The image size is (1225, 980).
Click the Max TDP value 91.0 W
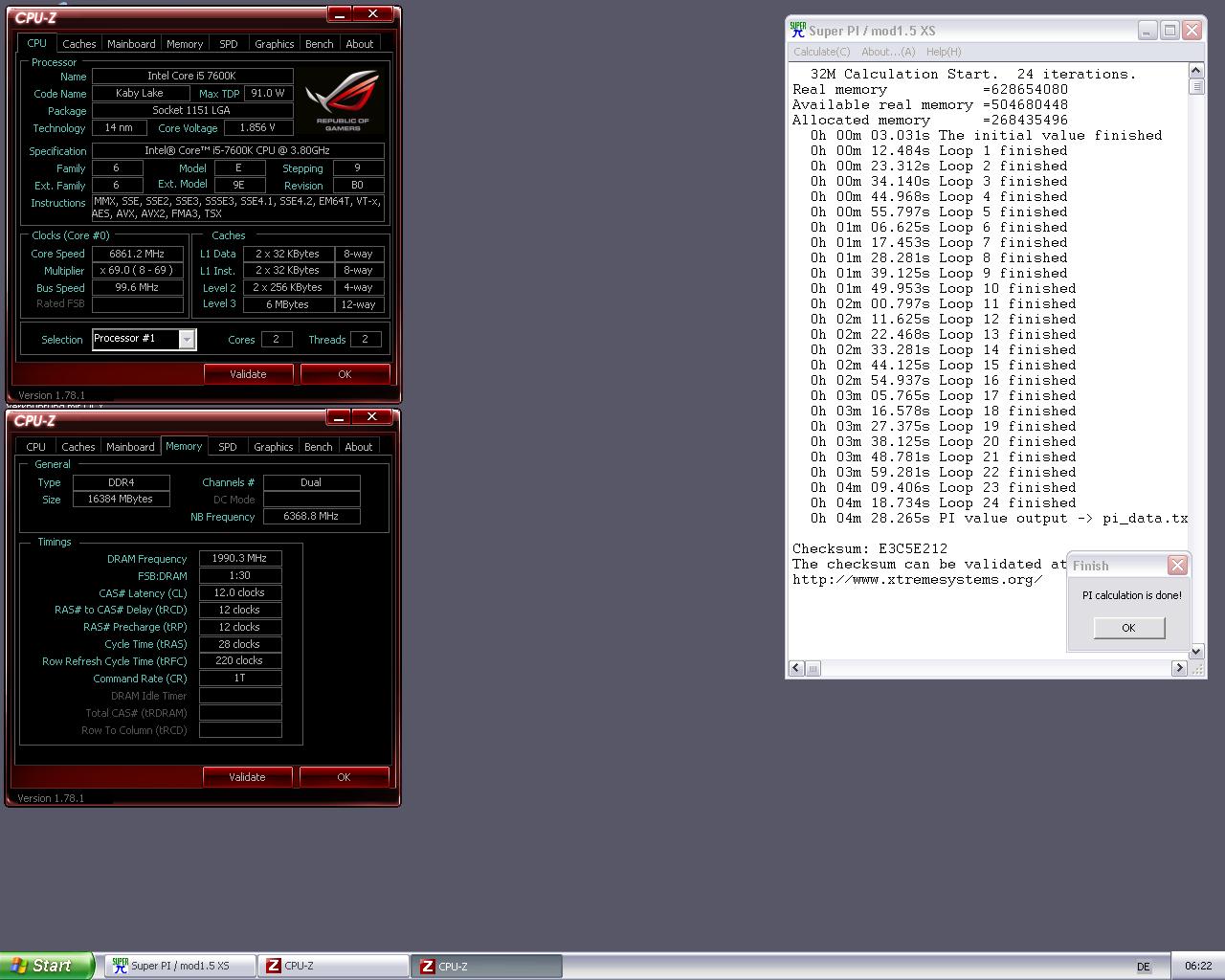point(268,93)
